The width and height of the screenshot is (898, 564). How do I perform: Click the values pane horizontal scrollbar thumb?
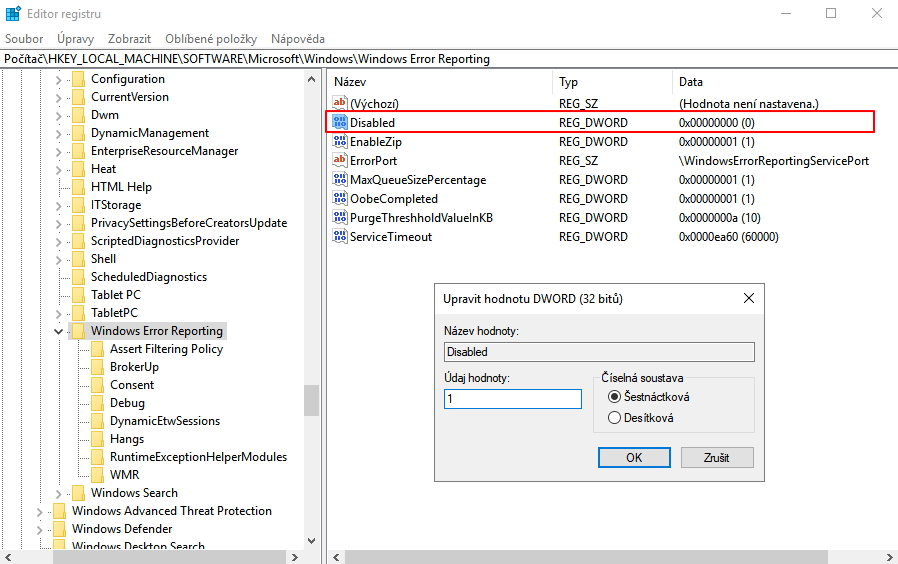click(x=586, y=557)
